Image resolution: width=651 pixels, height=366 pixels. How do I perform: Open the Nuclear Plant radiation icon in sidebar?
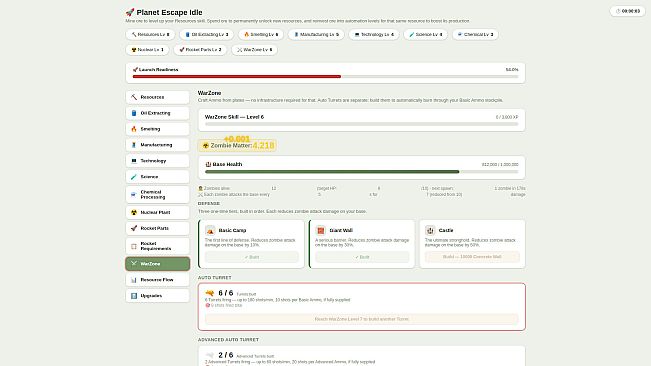[x=134, y=212]
